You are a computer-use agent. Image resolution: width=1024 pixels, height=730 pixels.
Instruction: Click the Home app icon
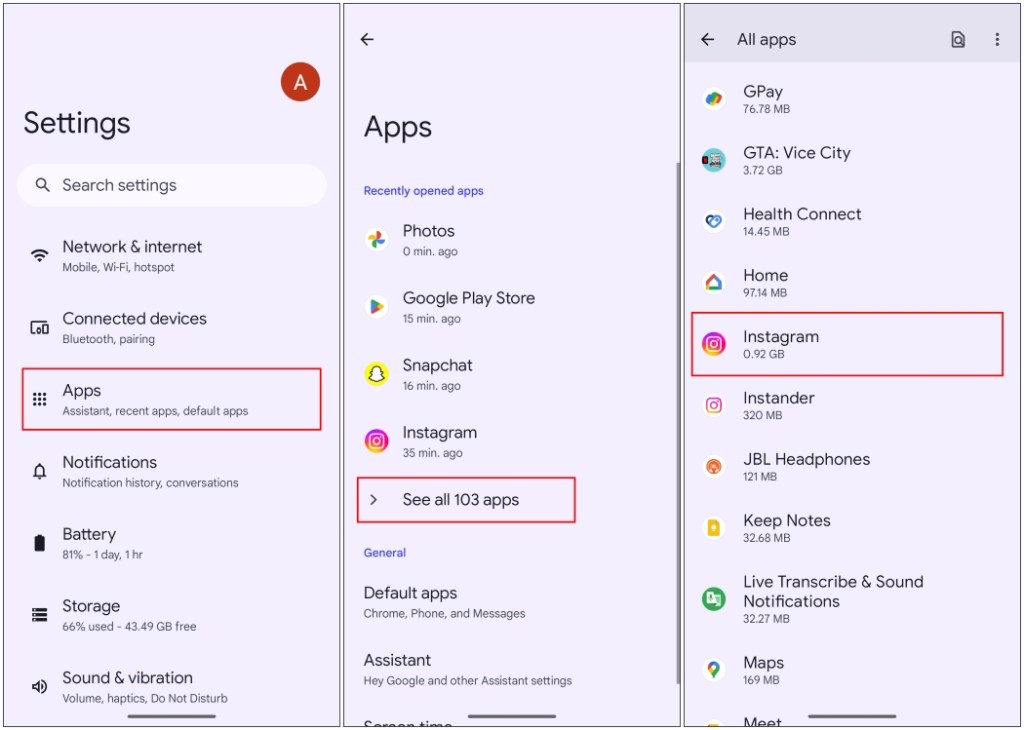pos(714,283)
